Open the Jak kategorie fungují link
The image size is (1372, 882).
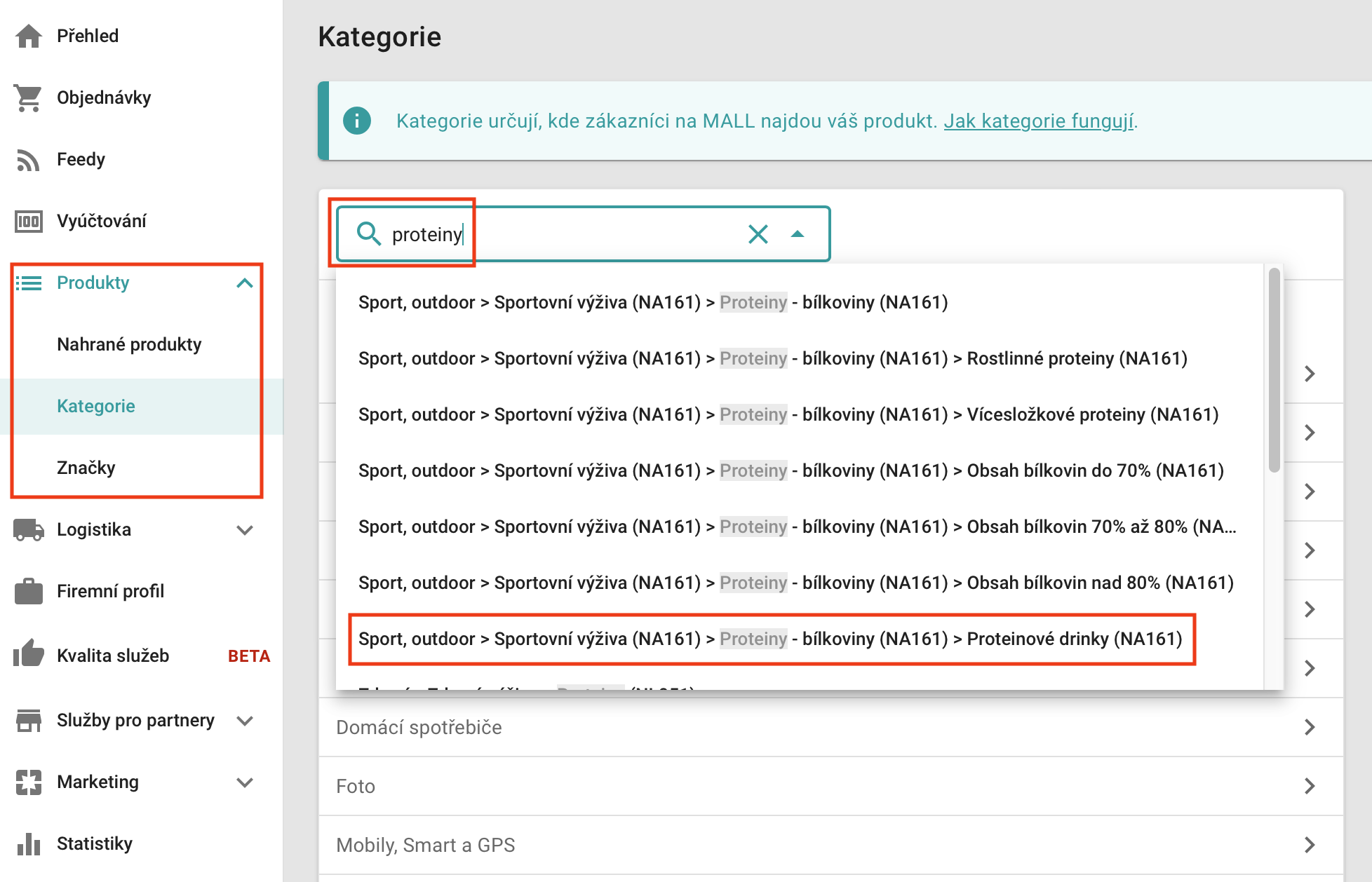[x=1039, y=121]
